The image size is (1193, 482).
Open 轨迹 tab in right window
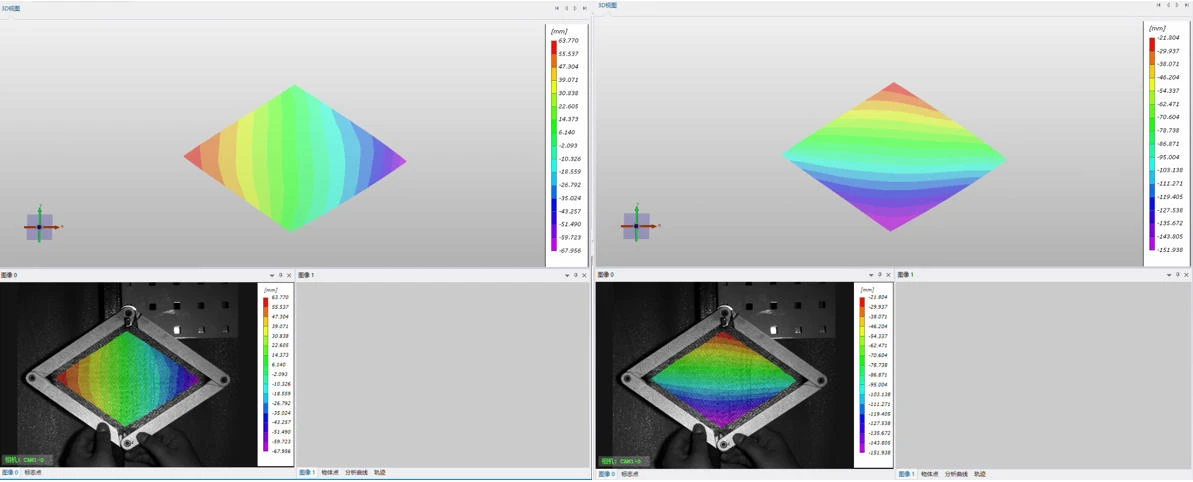click(x=980, y=474)
